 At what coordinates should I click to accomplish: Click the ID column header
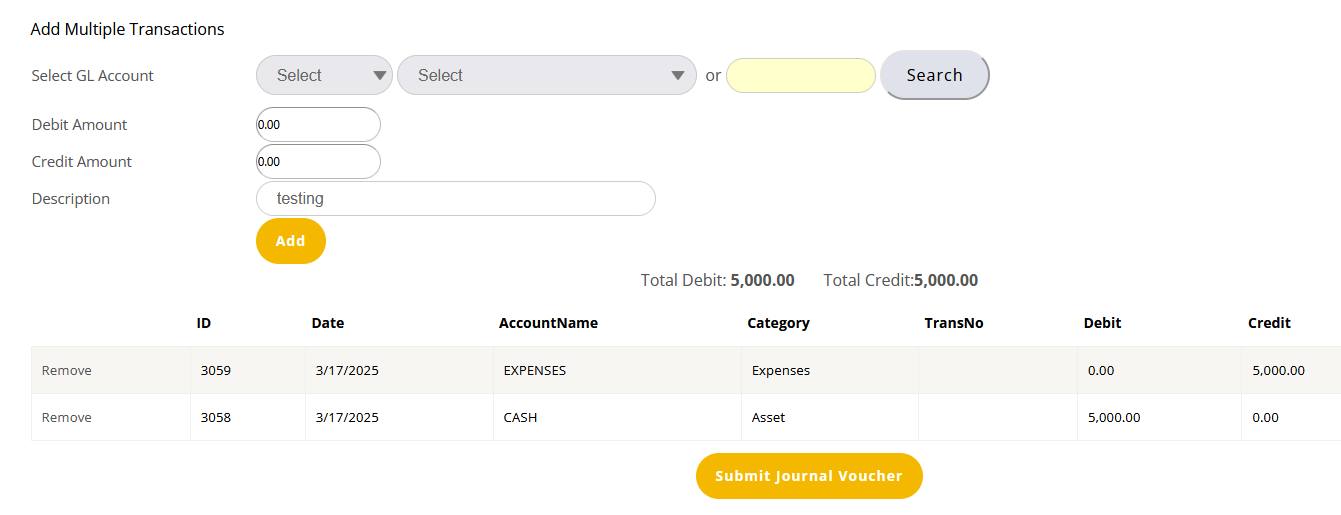(204, 323)
